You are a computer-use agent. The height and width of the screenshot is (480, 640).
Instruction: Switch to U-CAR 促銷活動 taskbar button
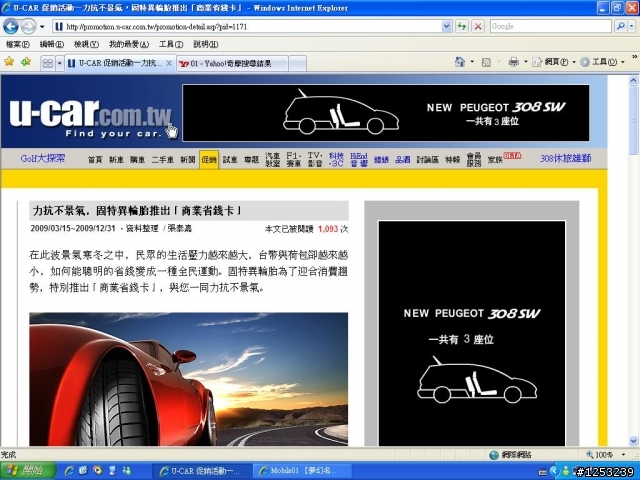(202, 471)
